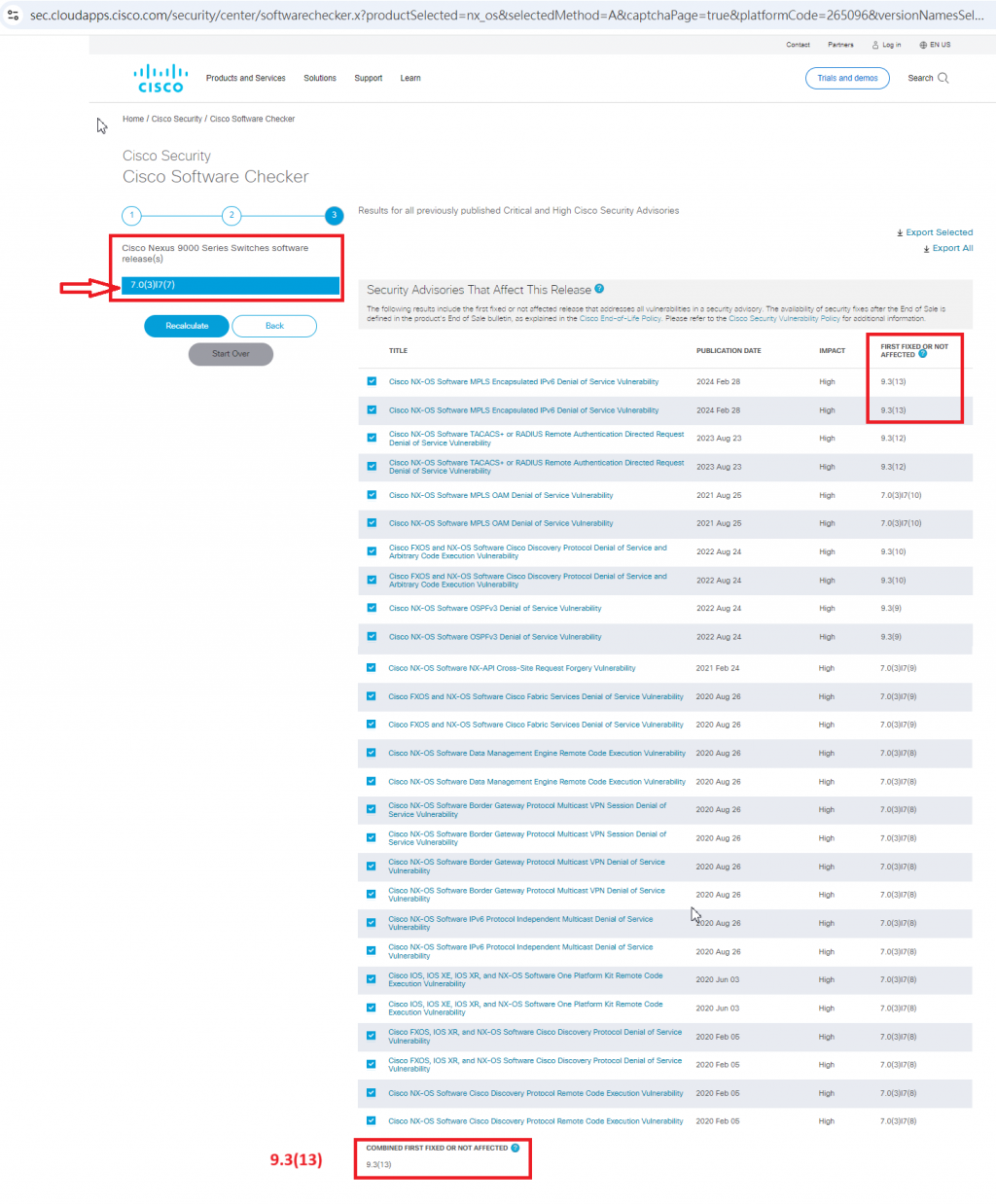Image resolution: width=996 pixels, height=1204 pixels.
Task: Click download icon beside Export Selected
Action: point(900,232)
